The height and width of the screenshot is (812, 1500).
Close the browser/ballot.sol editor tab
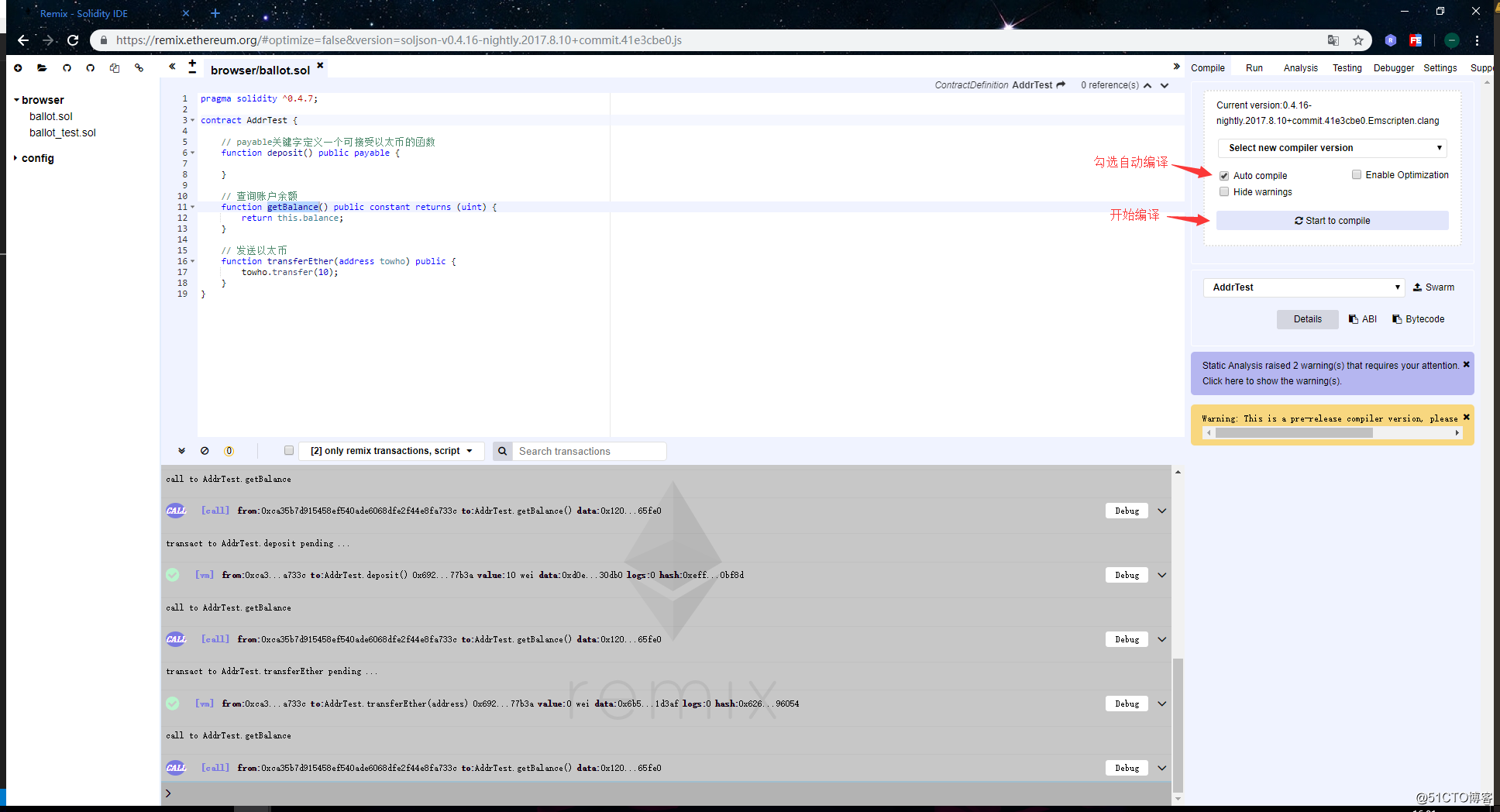320,66
